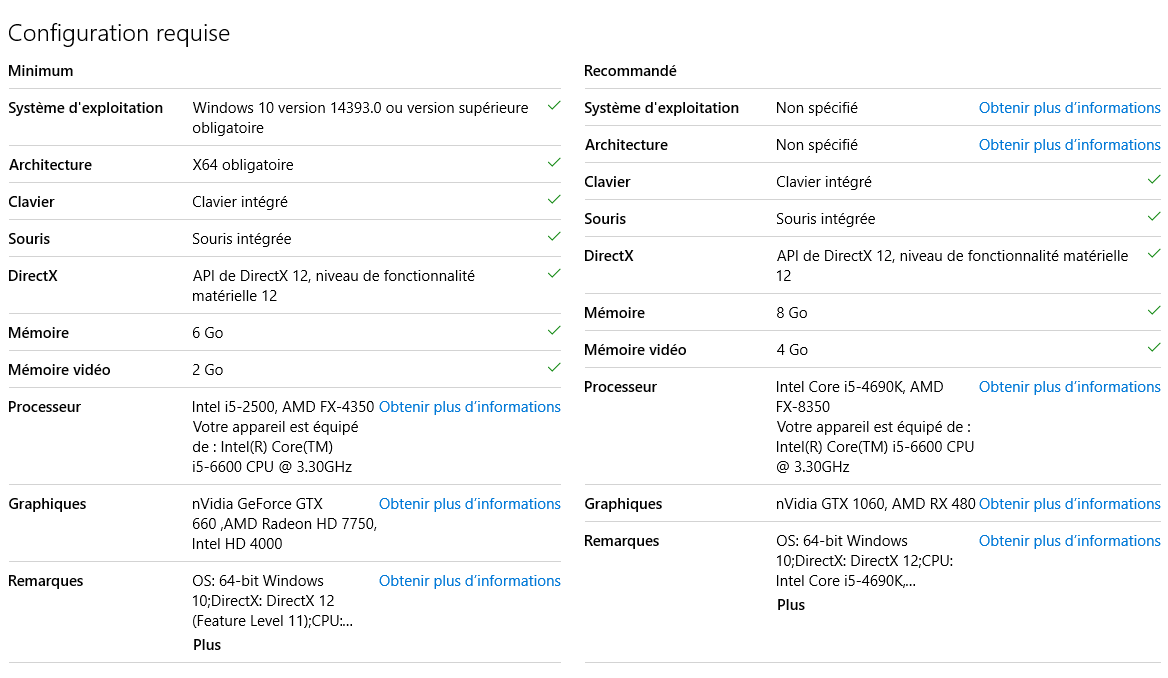Click the checkmark next to Mémoire vidéo 2 Go
This screenshot has height=678, width=1168.
[554, 367]
